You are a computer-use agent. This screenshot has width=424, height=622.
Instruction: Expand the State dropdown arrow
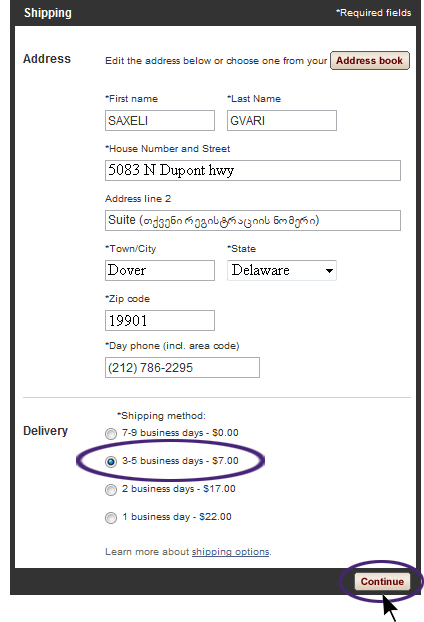329,271
